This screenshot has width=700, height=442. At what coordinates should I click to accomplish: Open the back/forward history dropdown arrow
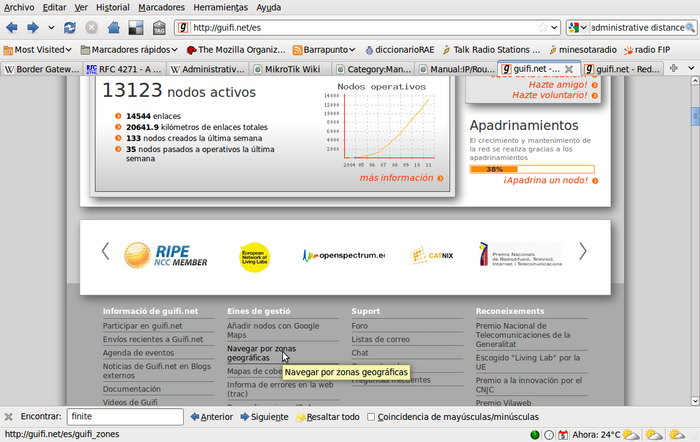51,28
